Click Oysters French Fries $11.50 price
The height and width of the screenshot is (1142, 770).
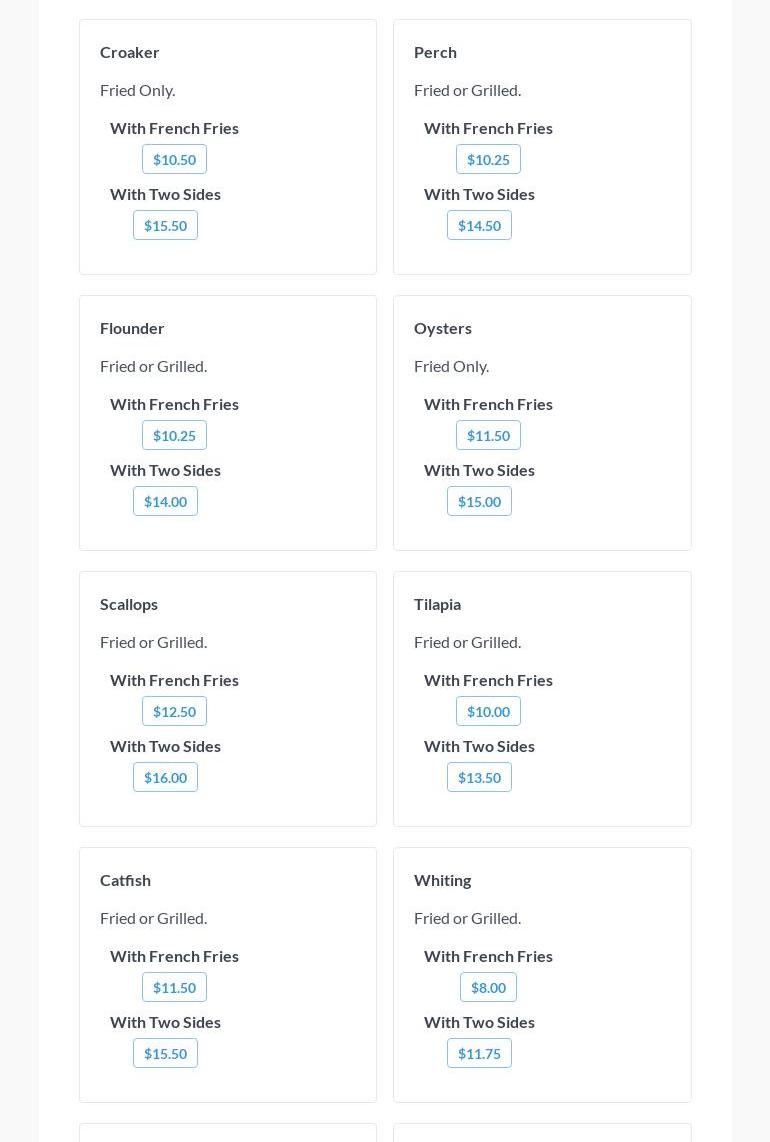(488, 435)
